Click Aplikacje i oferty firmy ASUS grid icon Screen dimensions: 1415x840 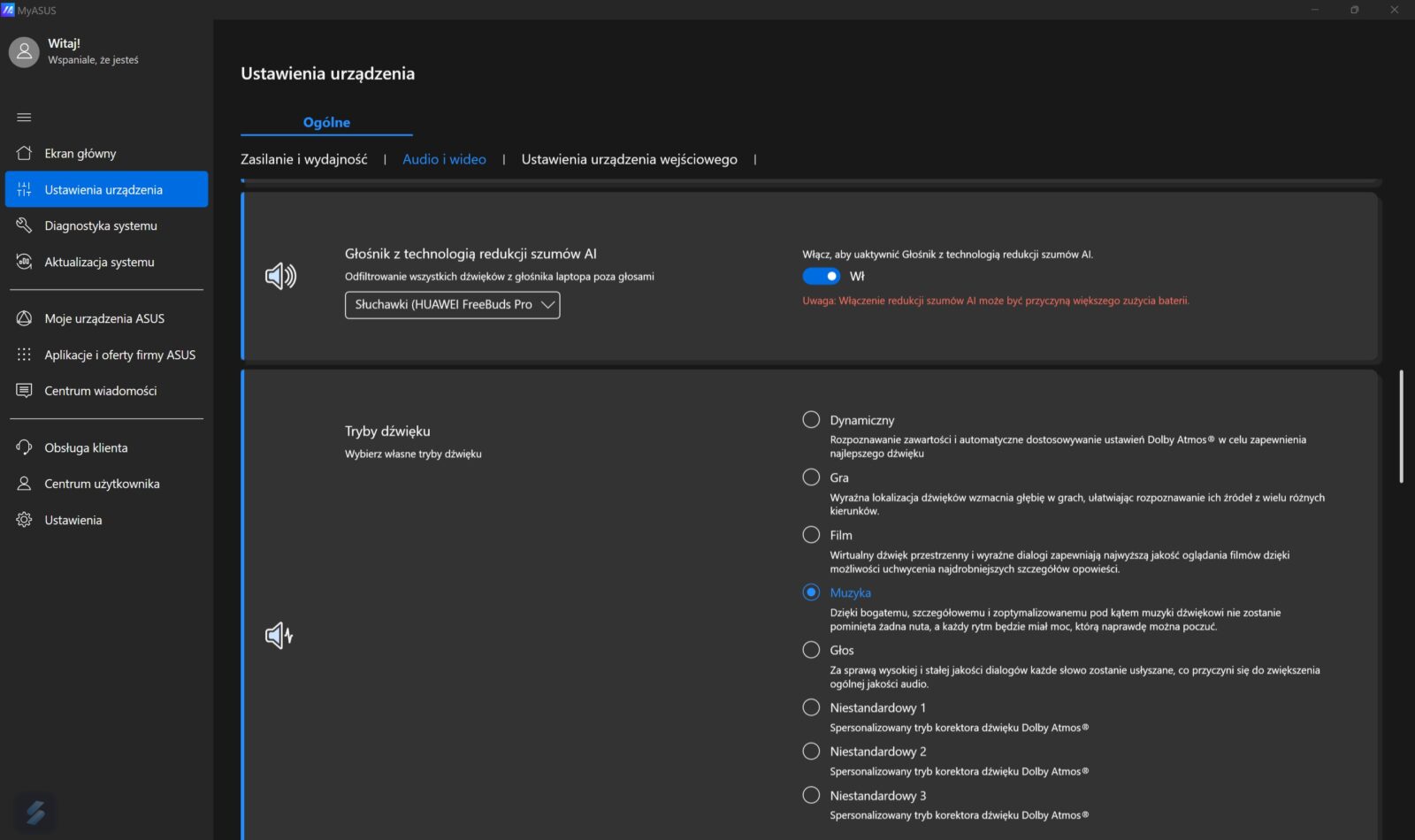(x=24, y=355)
